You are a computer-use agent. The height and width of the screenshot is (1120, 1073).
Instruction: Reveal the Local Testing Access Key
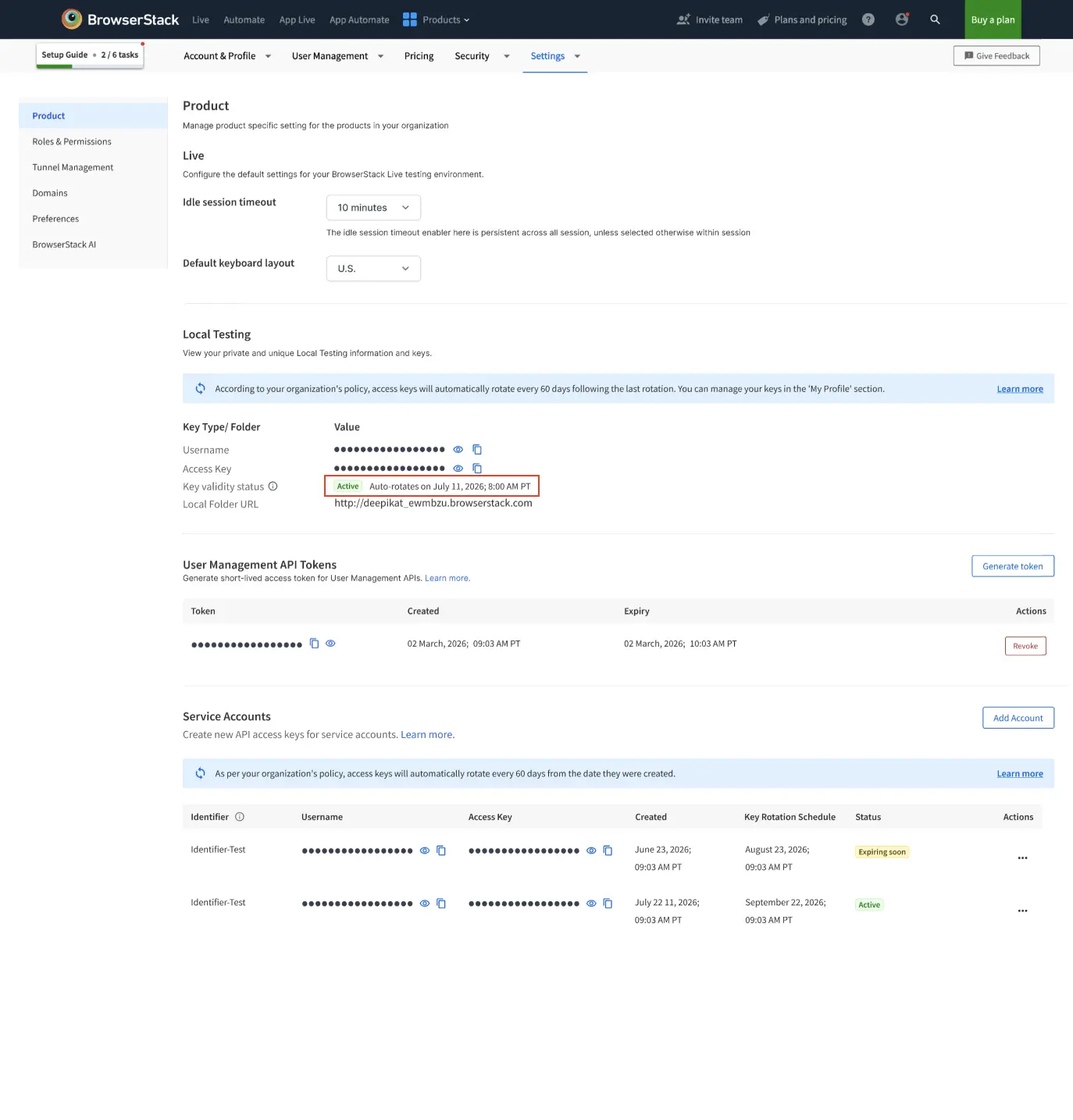click(x=458, y=469)
